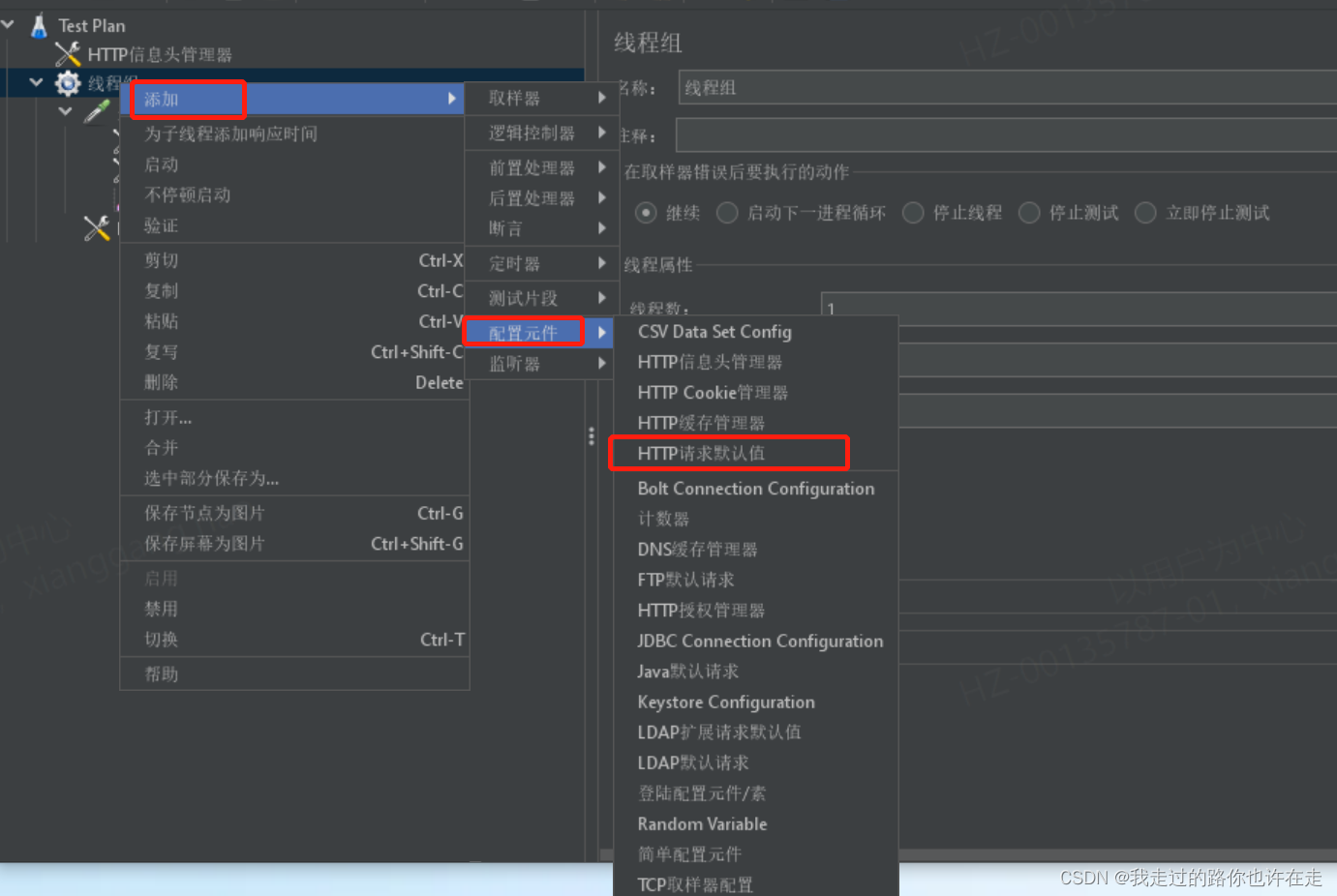This screenshot has height=896, width=1337.
Task: Select 简单配置元件
Action: coord(756,854)
